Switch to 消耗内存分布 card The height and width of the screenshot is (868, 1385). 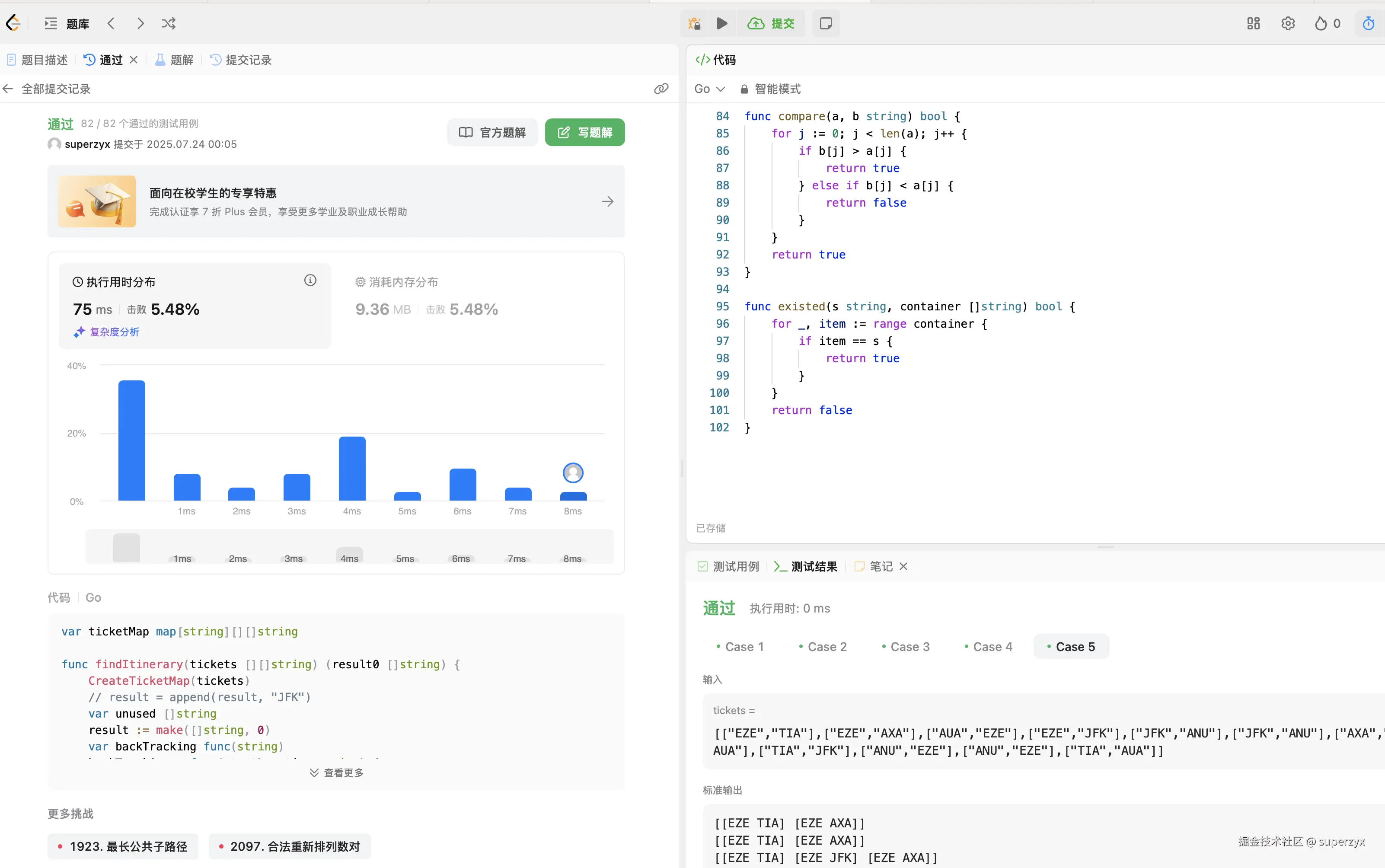tap(427, 297)
